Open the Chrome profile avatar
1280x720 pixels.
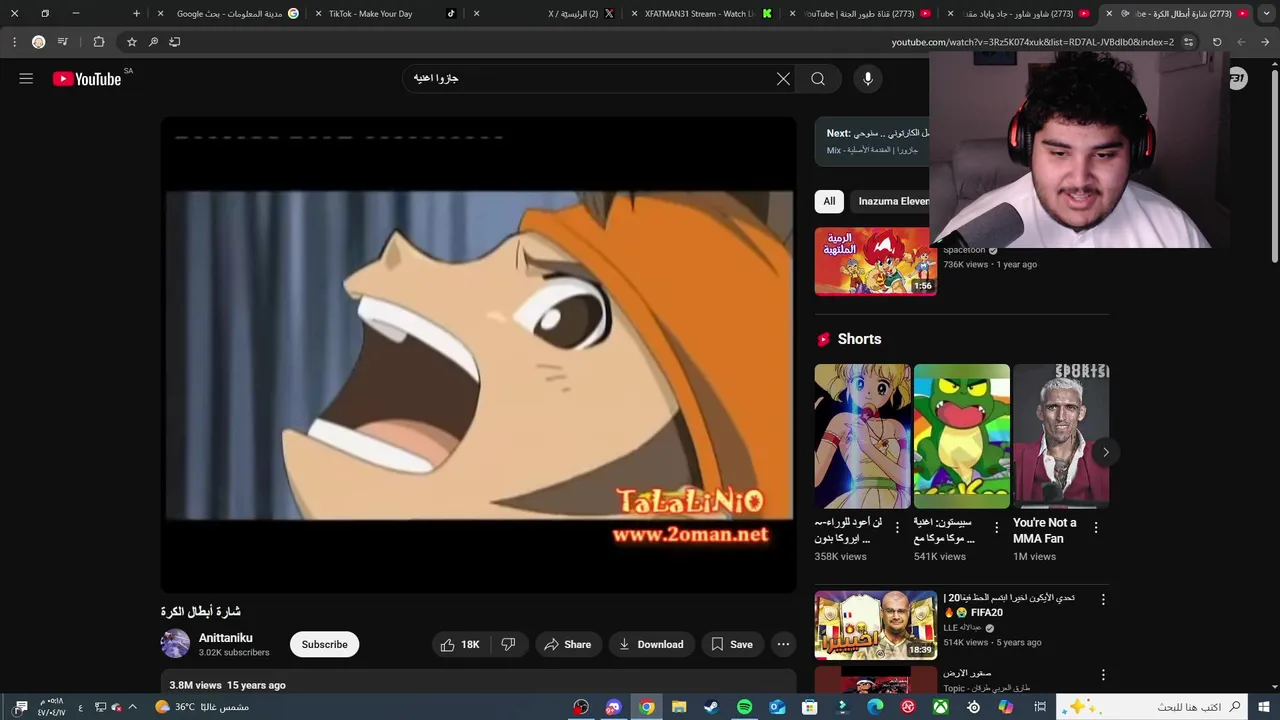tap(38, 42)
